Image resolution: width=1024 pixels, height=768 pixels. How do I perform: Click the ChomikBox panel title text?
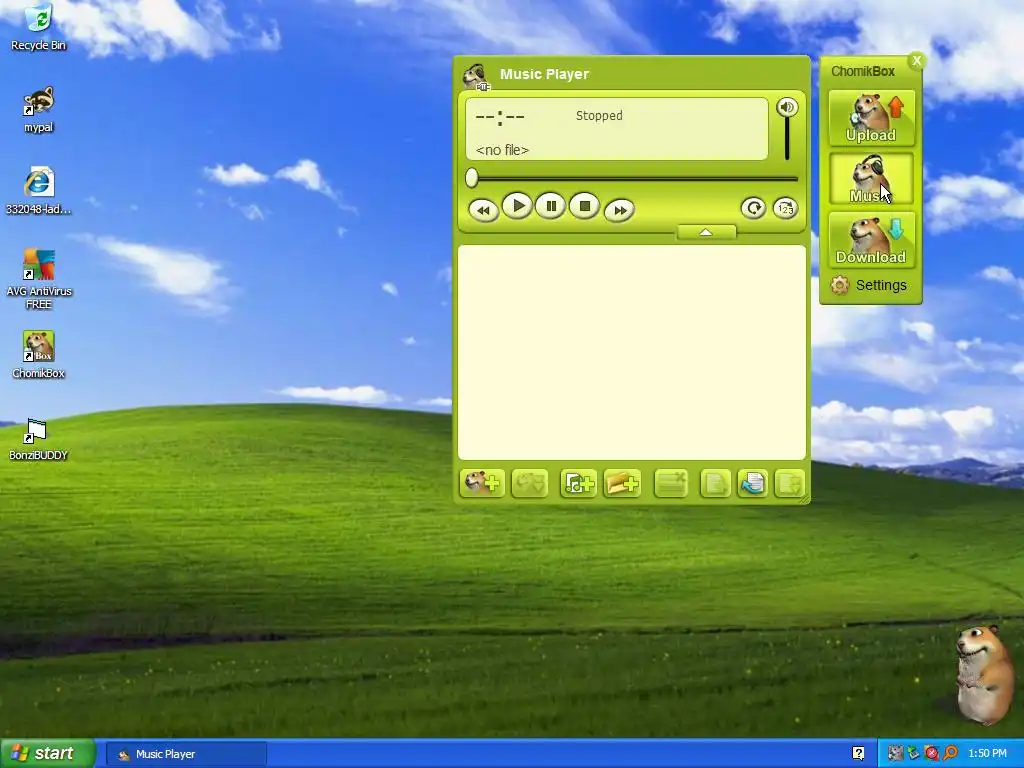tap(863, 71)
